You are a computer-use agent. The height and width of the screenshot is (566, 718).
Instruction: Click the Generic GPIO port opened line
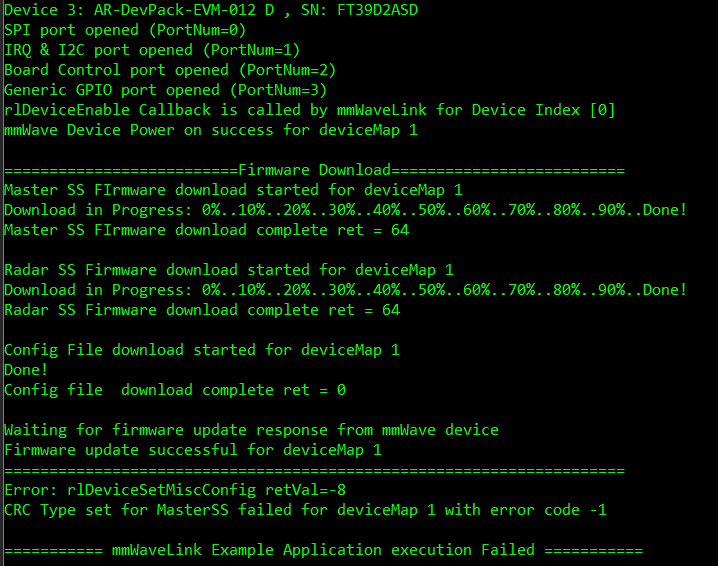point(165,90)
